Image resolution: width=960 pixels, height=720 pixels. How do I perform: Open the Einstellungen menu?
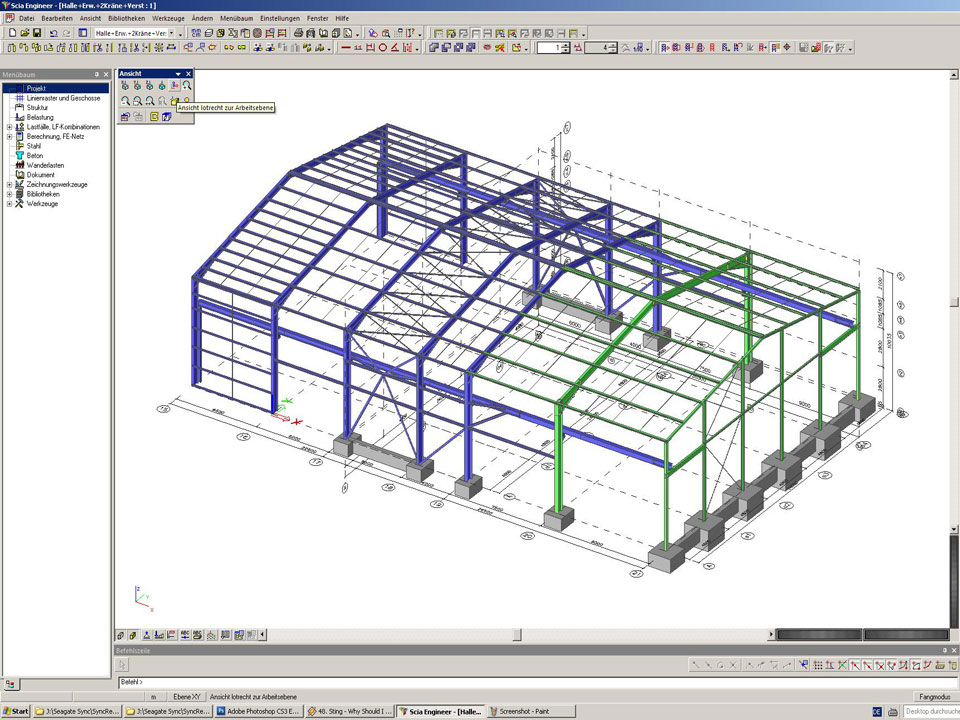279,19
